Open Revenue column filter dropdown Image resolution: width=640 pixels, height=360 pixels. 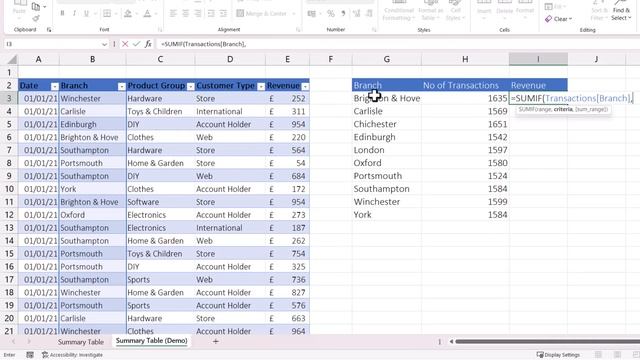[x=305, y=86]
